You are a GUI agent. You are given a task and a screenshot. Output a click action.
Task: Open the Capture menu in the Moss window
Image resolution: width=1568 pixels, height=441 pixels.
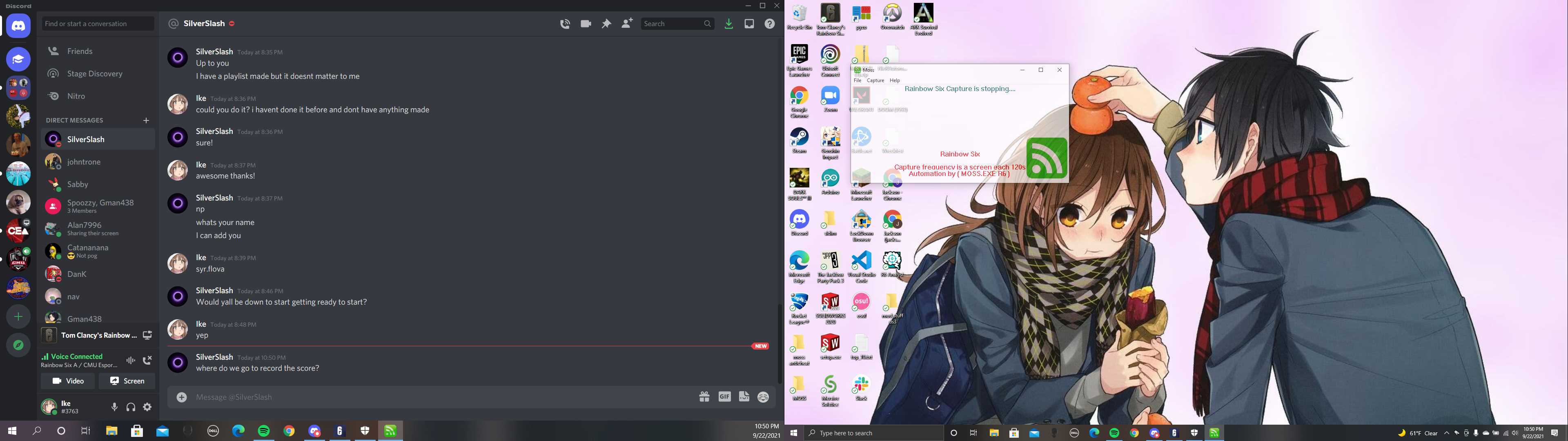(x=875, y=80)
